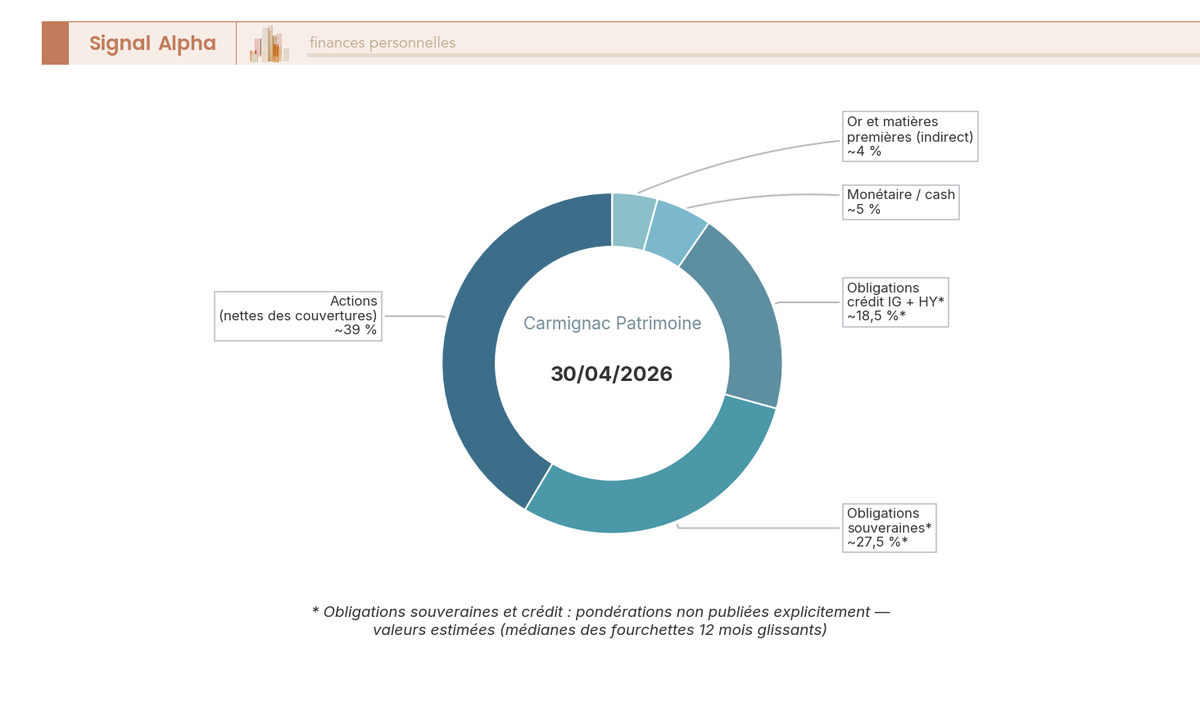Select the 'Obligations souveraines* ~27,5 %*' label box
The image size is (1200, 721).
click(x=890, y=527)
